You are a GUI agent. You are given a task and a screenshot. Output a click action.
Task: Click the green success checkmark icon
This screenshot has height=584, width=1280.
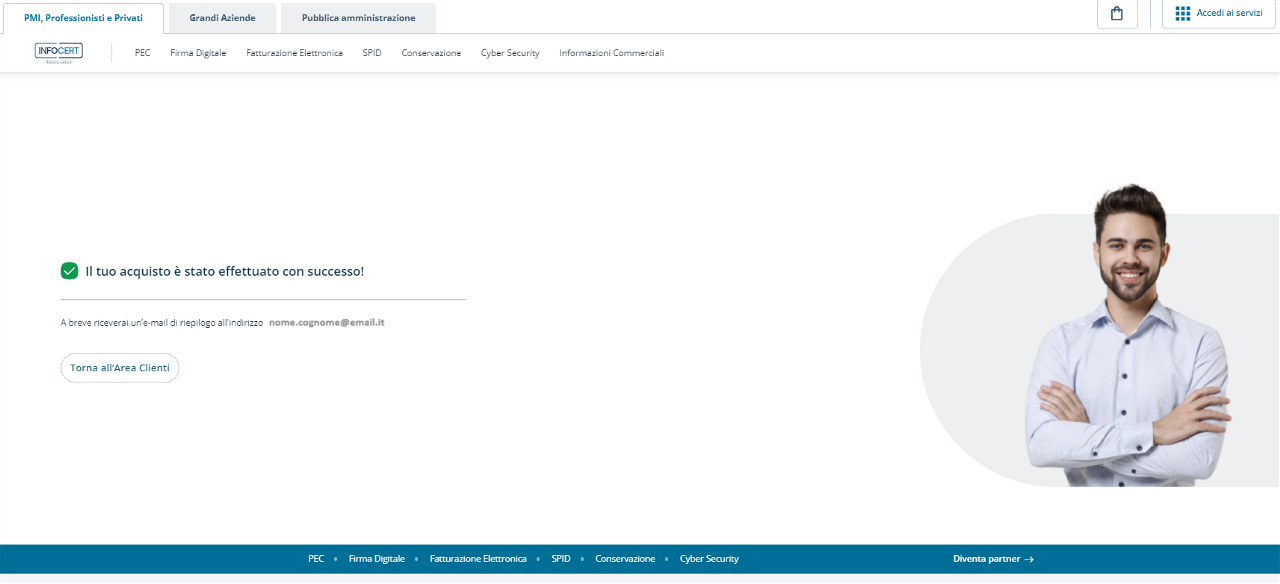[69, 271]
